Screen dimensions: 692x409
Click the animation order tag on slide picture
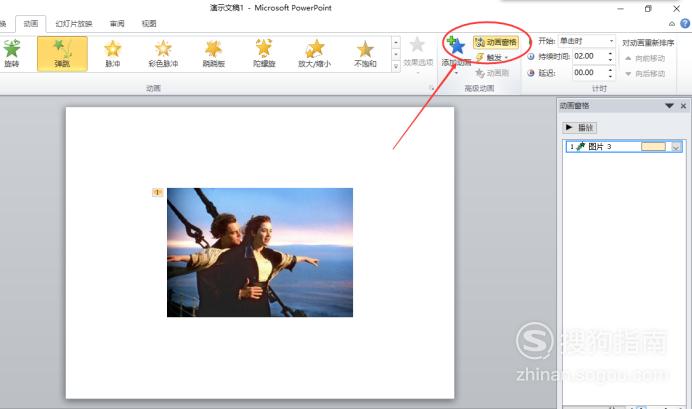click(158, 192)
